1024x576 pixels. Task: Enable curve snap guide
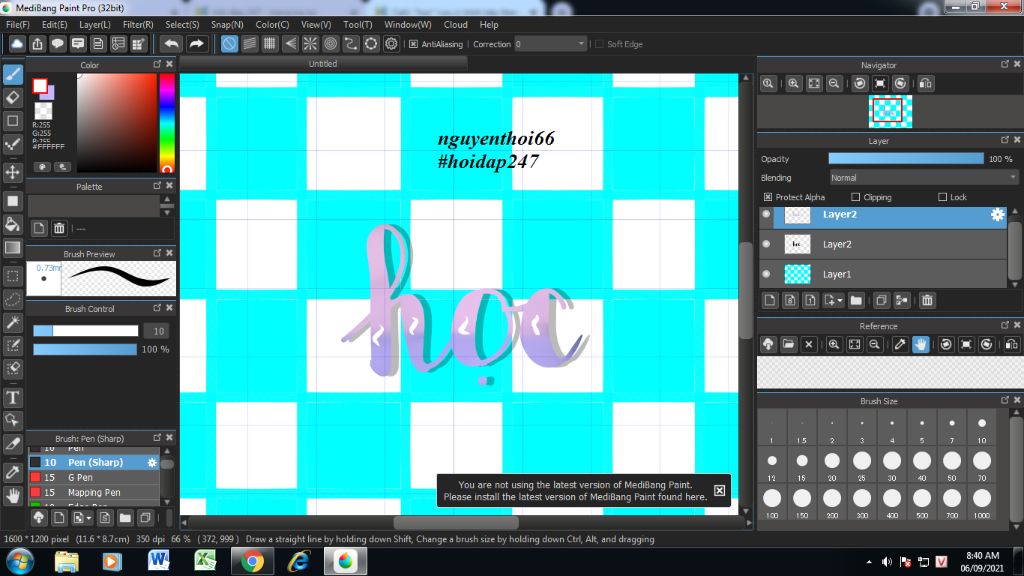(x=351, y=44)
